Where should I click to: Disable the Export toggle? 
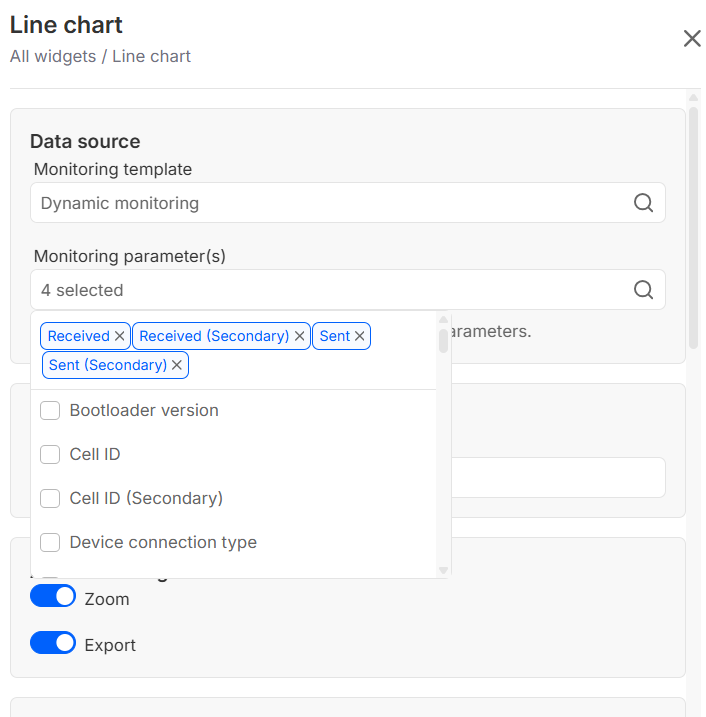tap(53, 643)
